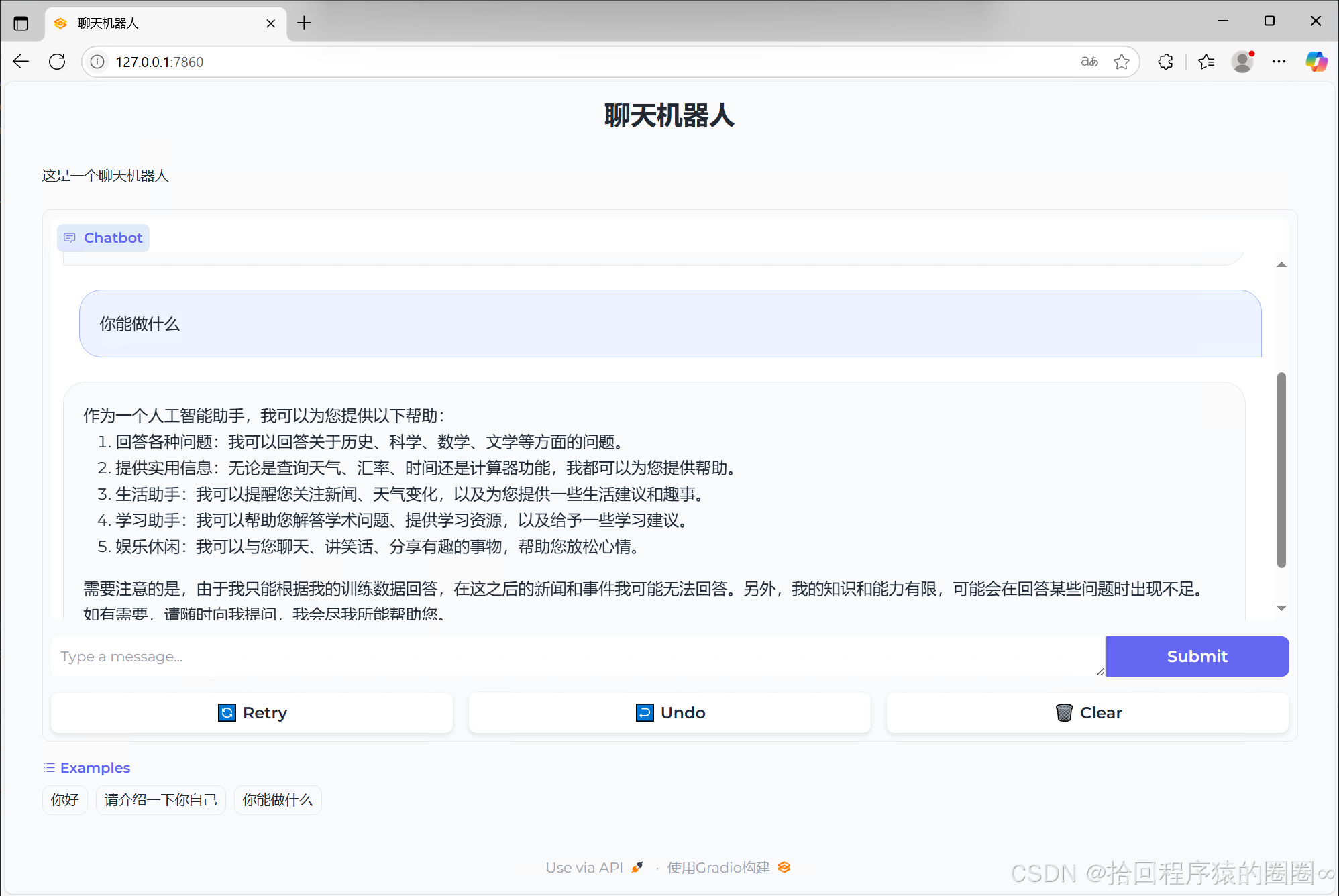This screenshot has height=896, width=1339.
Task: Open the favorites list icon
Action: (x=1206, y=62)
